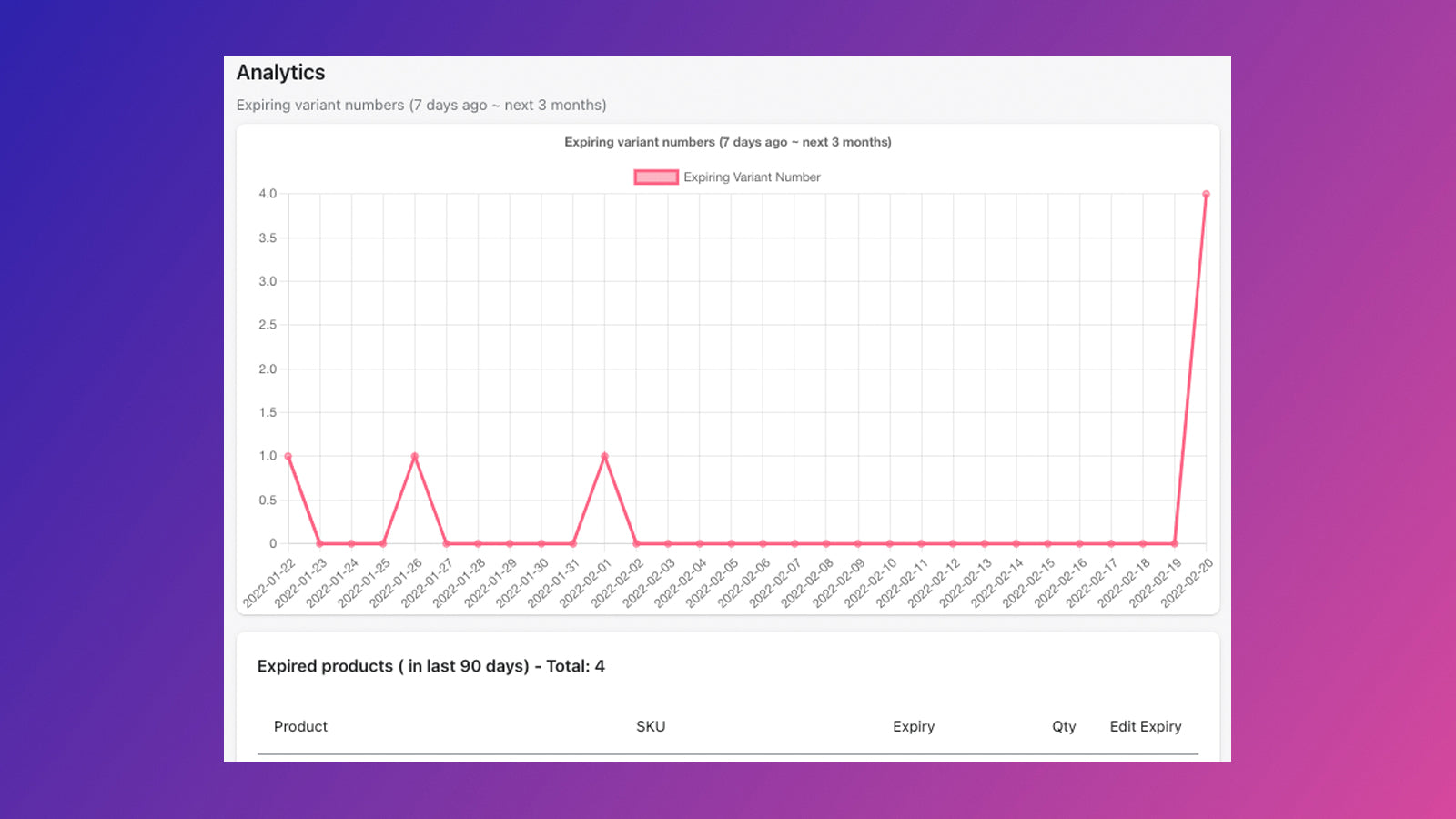Select the 4.0 data point on 2022-02-20
Image resolution: width=1456 pixels, height=819 pixels.
coord(1206,194)
